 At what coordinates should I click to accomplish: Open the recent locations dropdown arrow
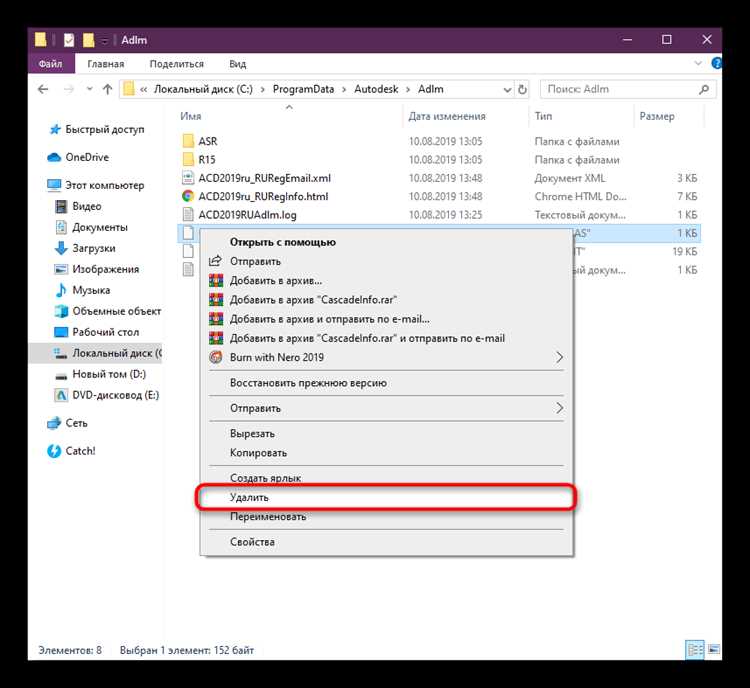(x=89, y=89)
